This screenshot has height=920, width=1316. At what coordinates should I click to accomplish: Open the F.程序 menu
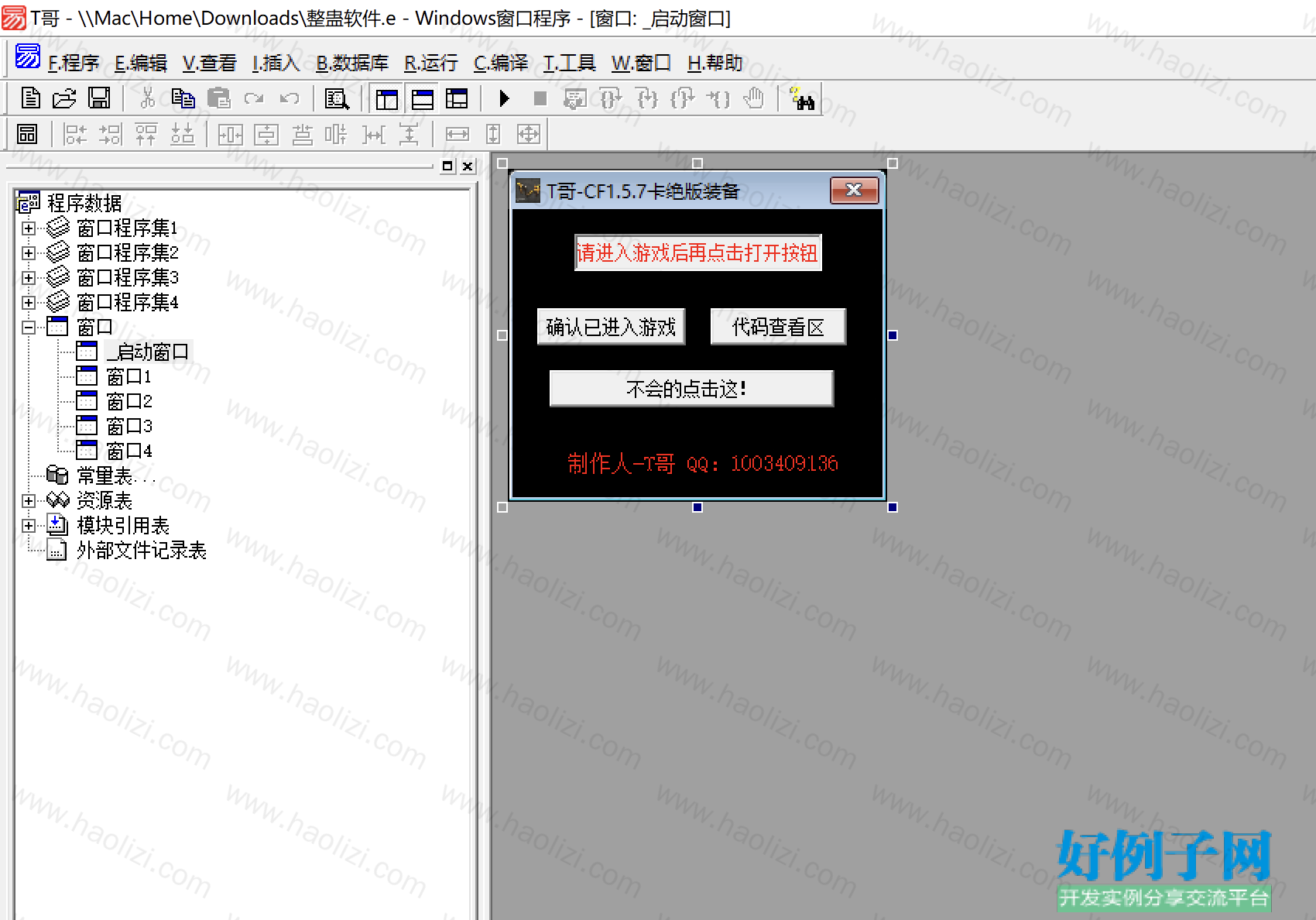74,63
